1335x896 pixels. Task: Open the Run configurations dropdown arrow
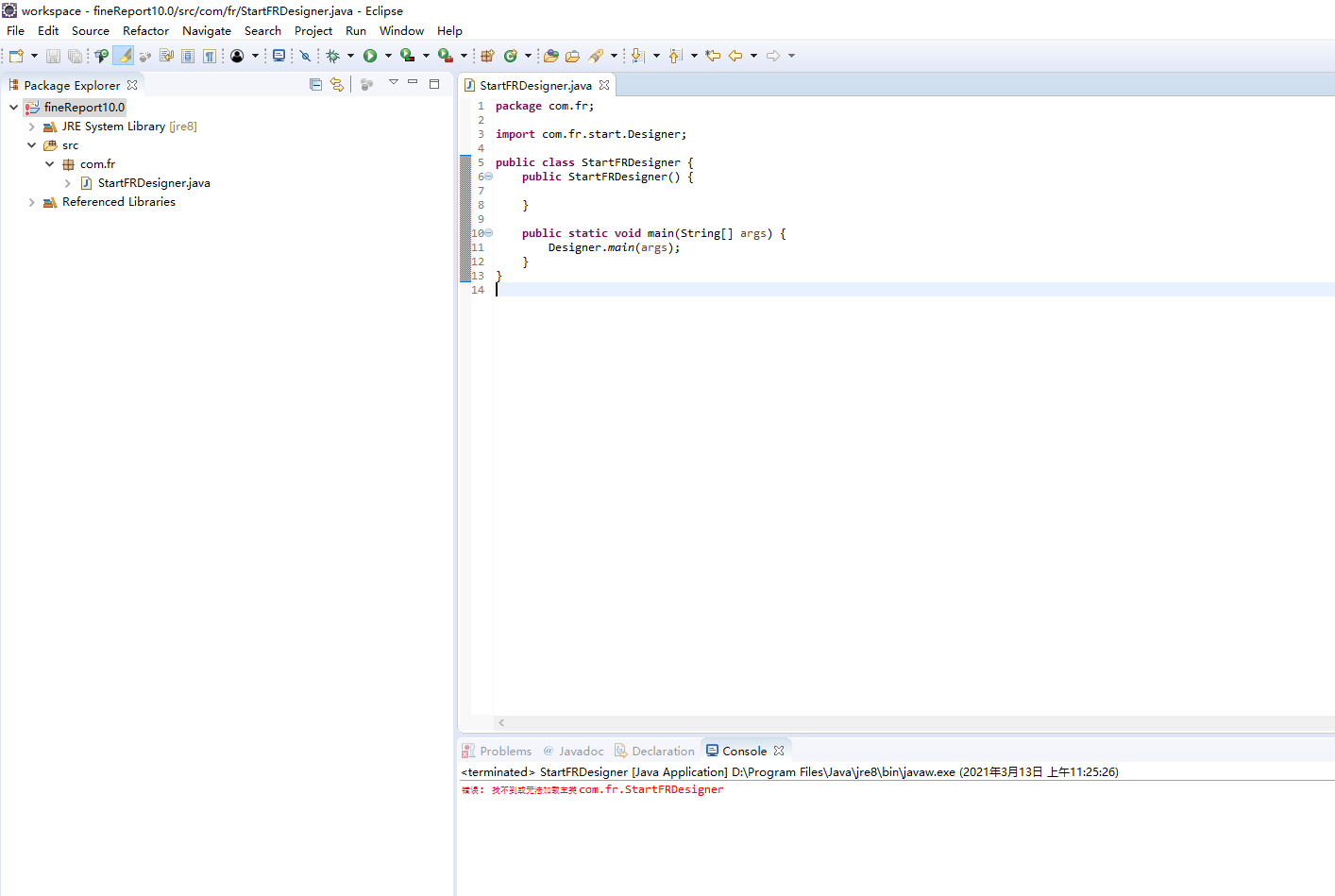pos(388,56)
